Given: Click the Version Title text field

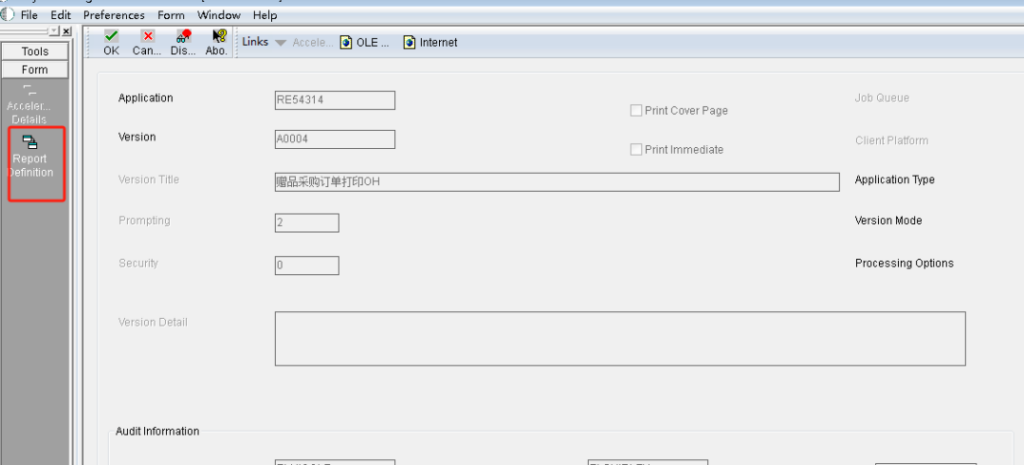Looking at the screenshot, I should tap(557, 182).
